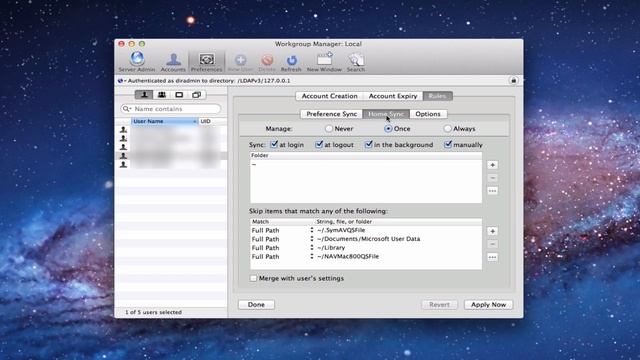Click the Apply Now button
This screenshot has width=640, height=360.
[488, 304]
